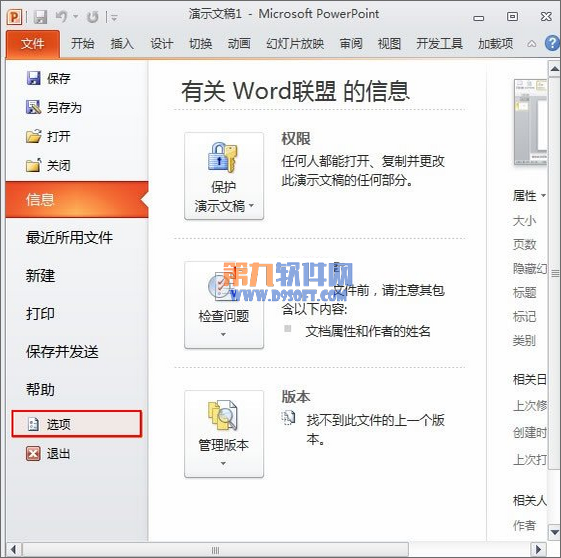
Task: Click the floppy disk icon beside 保存
Action: (34, 78)
